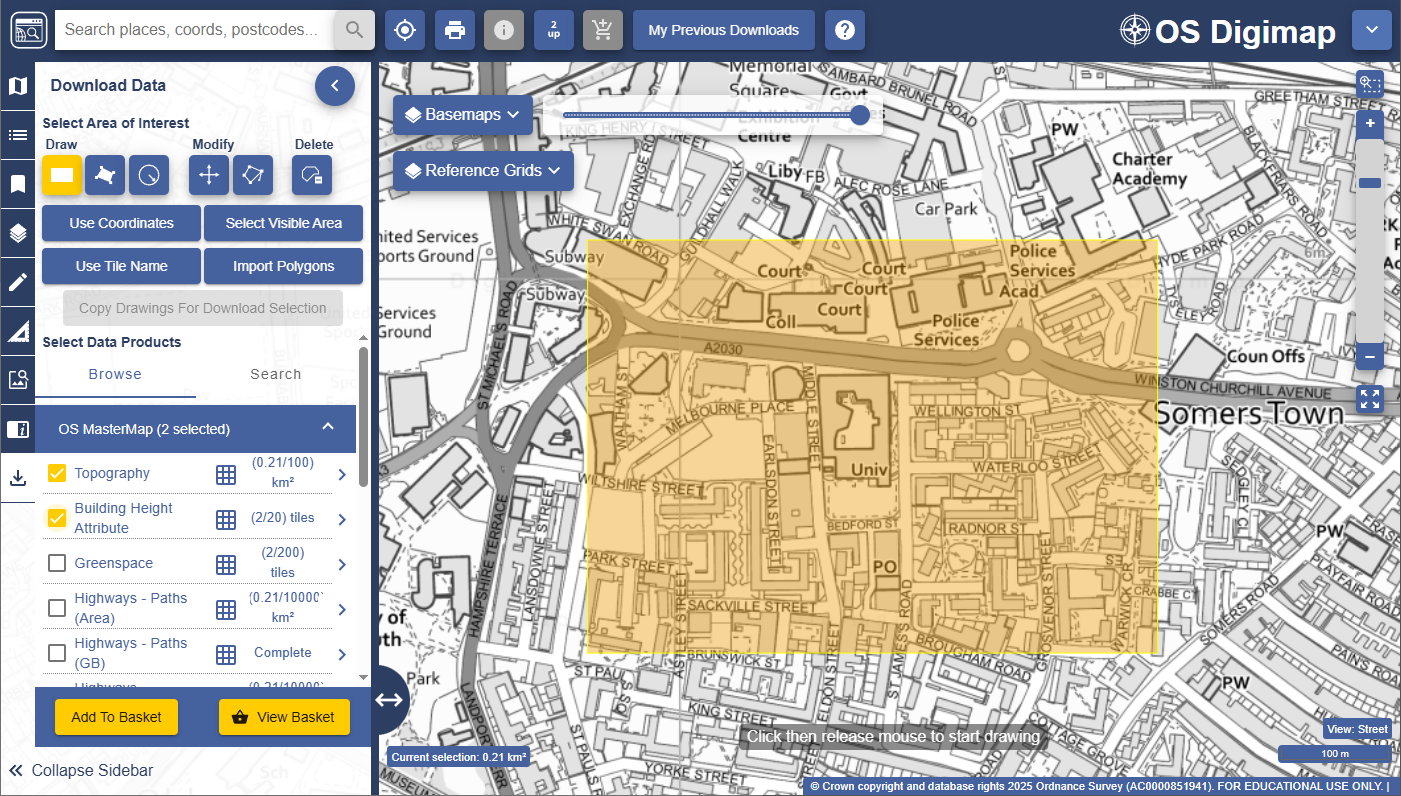Expand the Reference Grids dropdown
This screenshot has width=1401, height=796.
click(482, 170)
